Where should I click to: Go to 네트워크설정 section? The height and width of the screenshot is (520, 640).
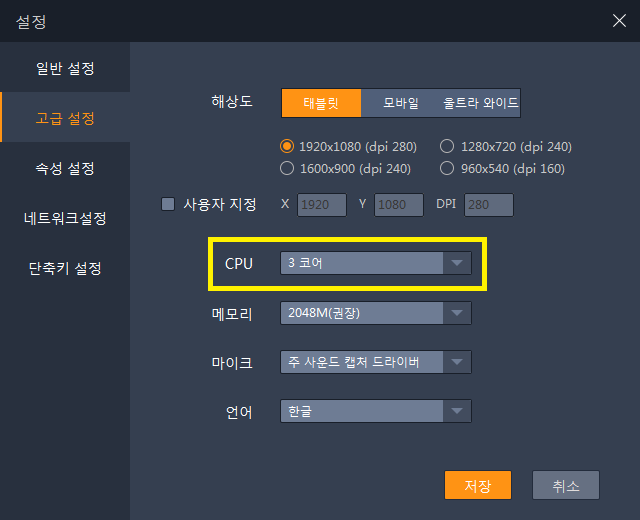coord(65,218)
